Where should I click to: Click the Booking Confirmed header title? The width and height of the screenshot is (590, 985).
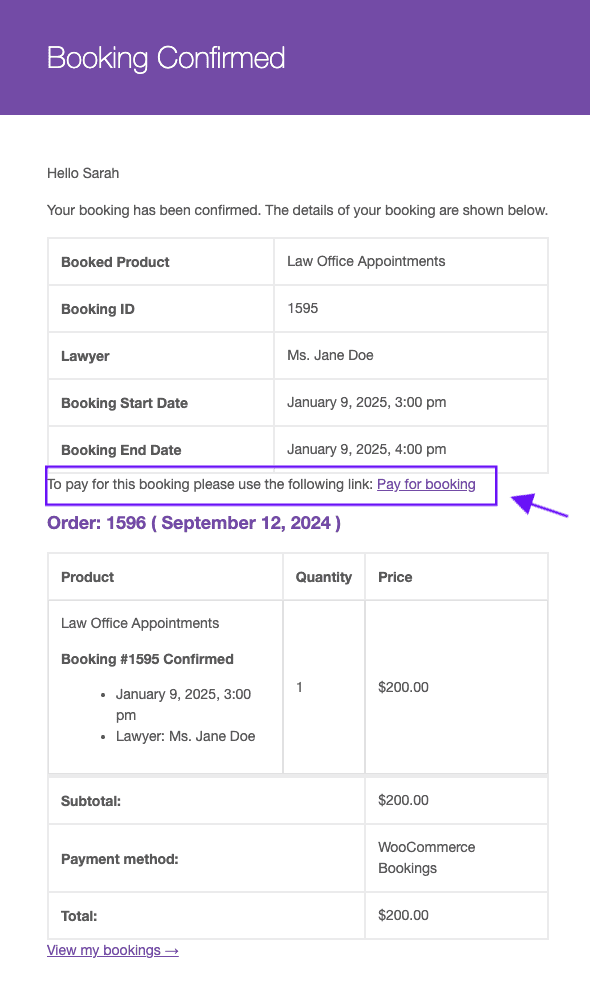(x=166, y=58)
